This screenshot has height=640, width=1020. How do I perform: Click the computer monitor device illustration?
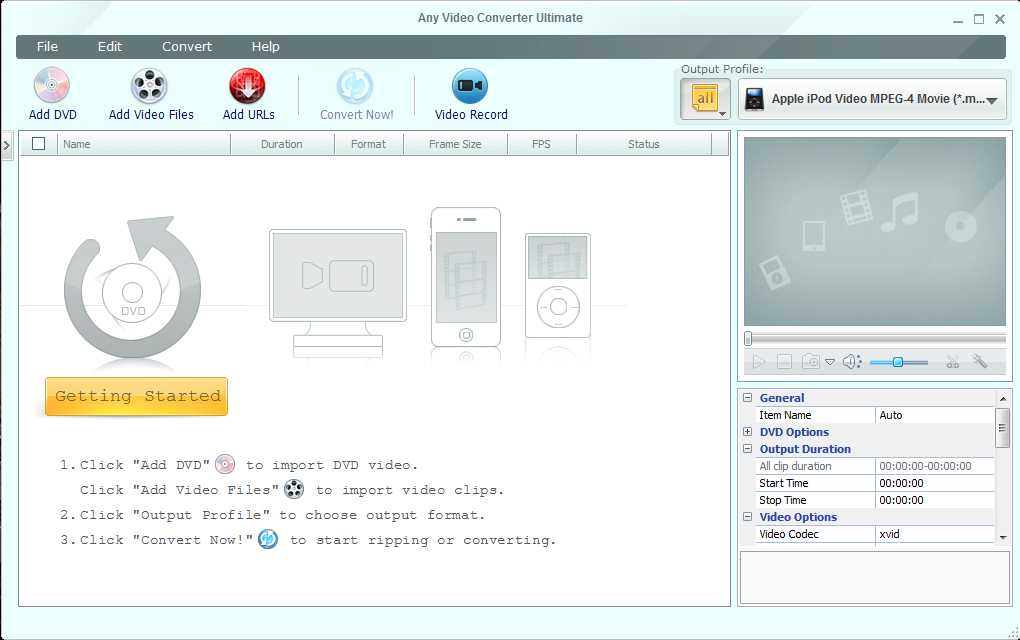coord(338,293)
